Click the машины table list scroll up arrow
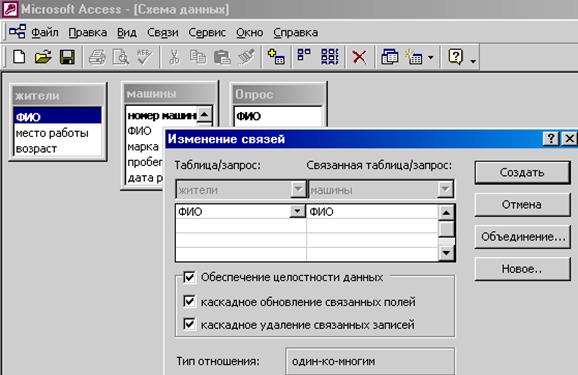The image size is (578, 375). tap(205, 114)
